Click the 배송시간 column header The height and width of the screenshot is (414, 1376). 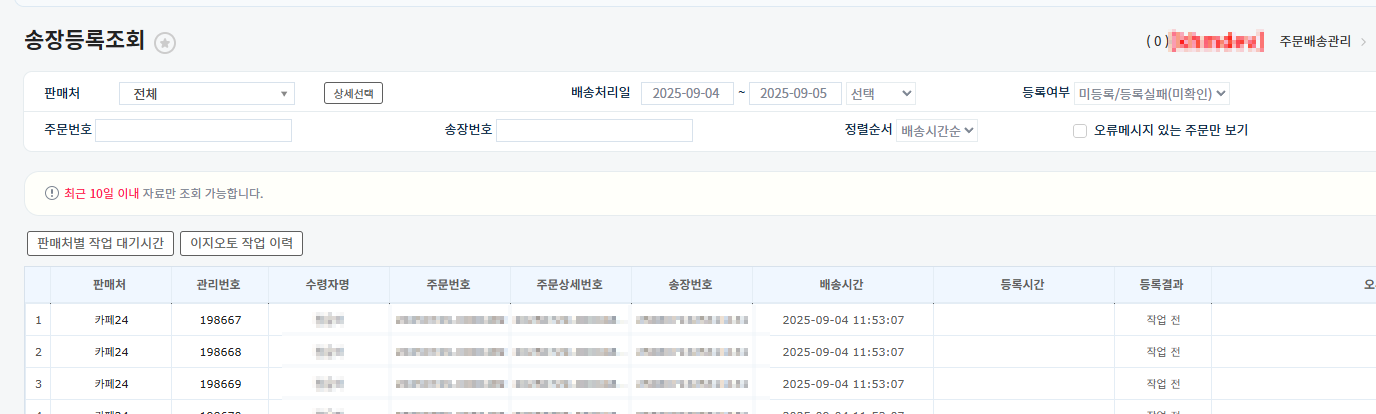coord(842,285)
